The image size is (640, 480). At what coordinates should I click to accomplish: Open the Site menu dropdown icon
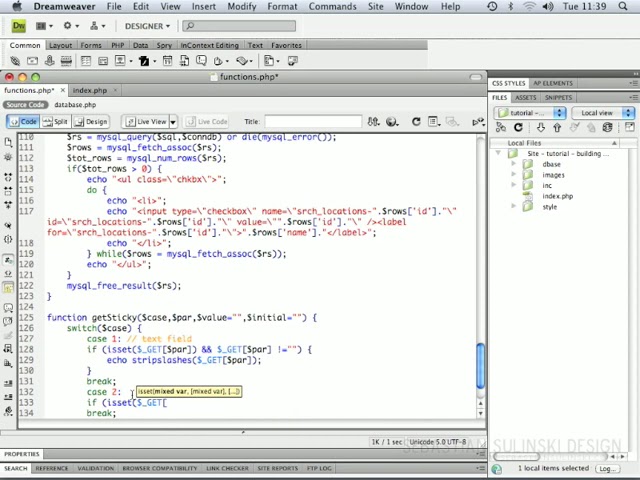[98, 26]
